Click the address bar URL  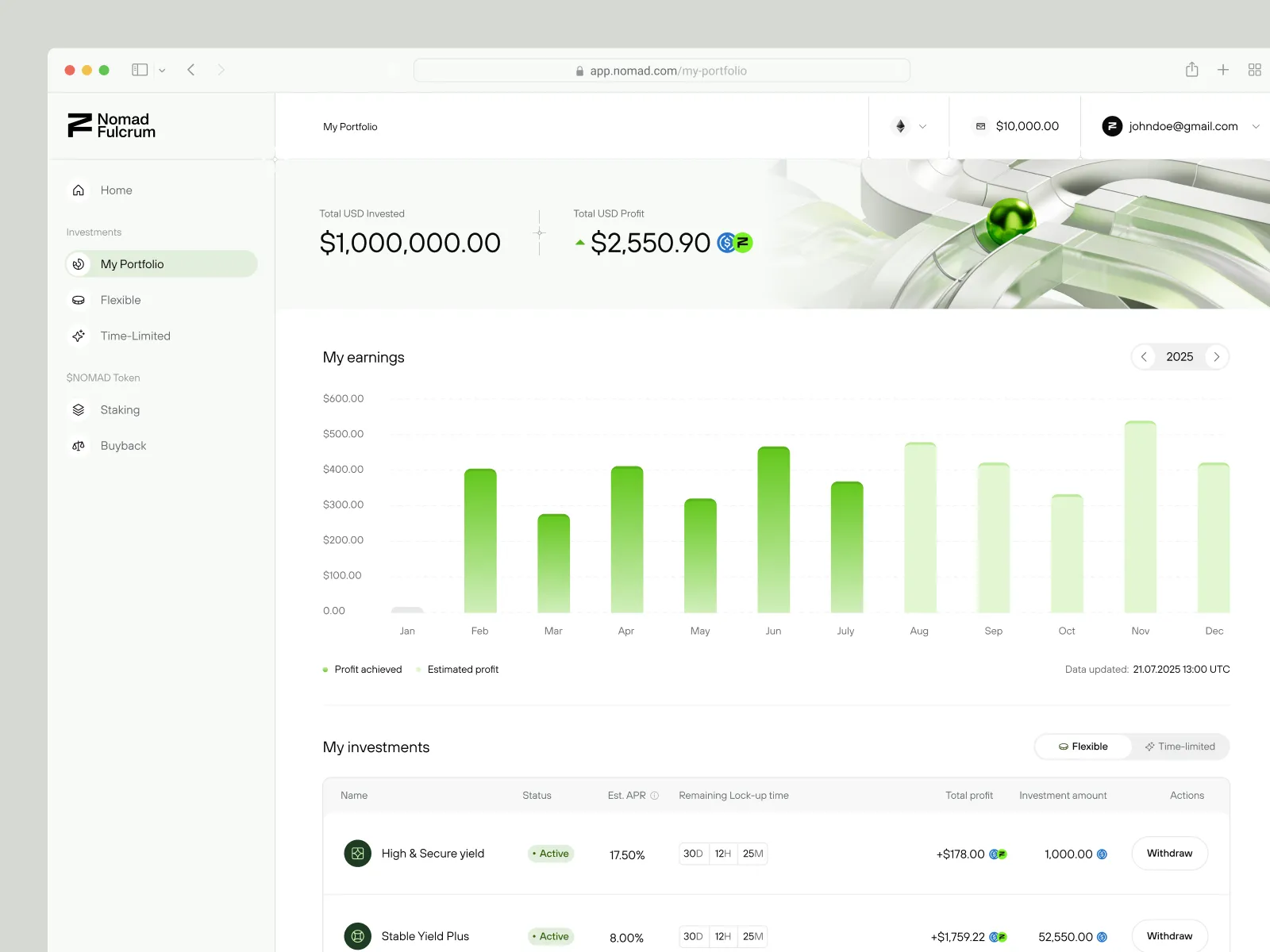(x=661, y=71)
